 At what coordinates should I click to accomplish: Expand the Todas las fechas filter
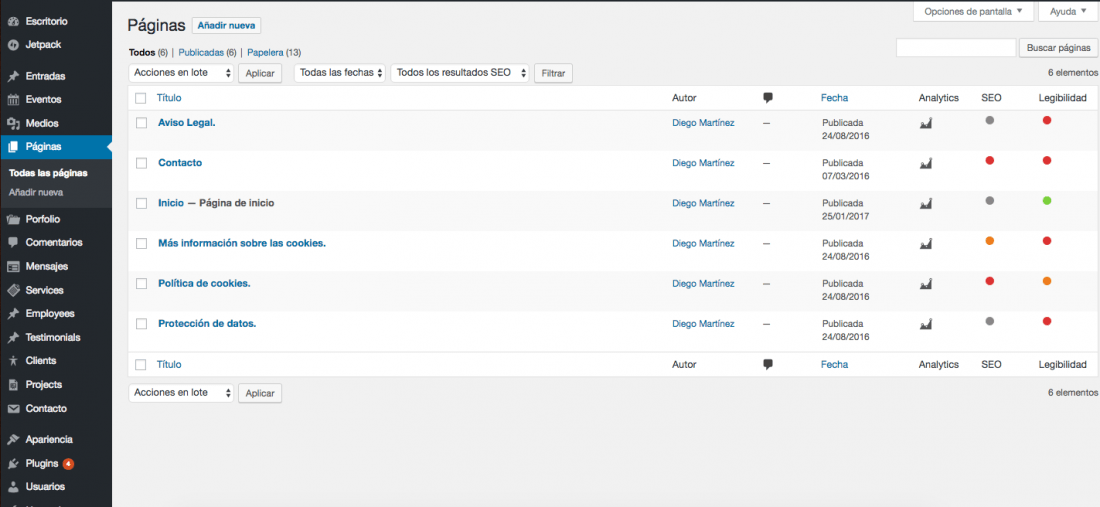point(340,73)
